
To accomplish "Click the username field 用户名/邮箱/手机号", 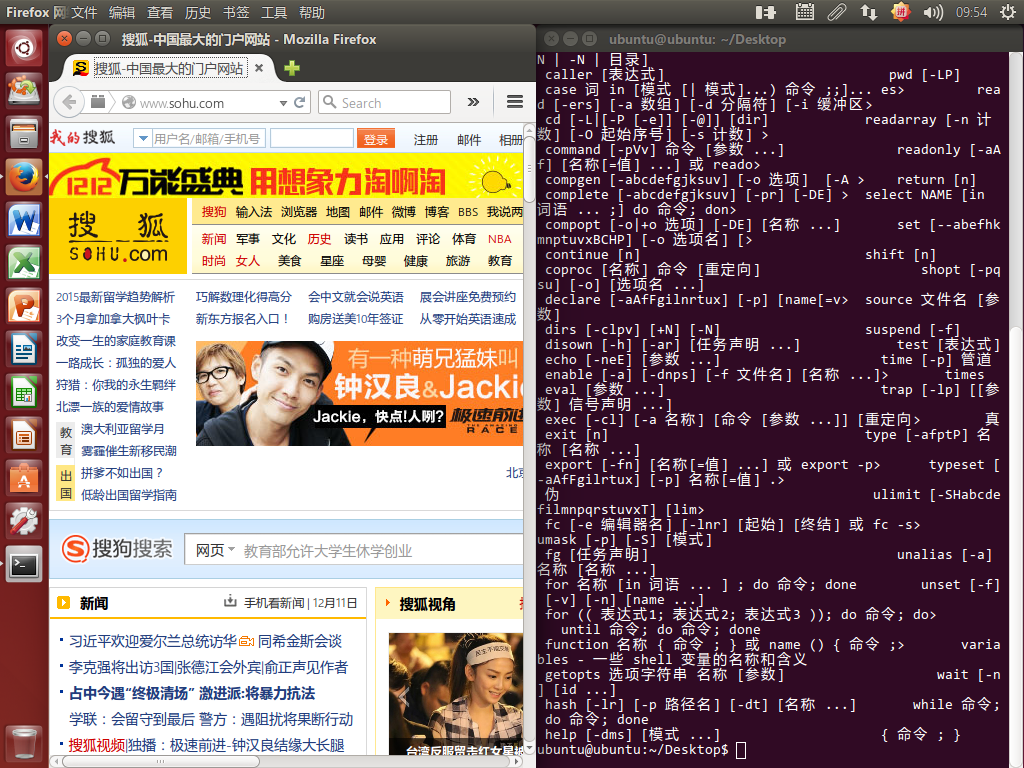I will tap(208, 138).
